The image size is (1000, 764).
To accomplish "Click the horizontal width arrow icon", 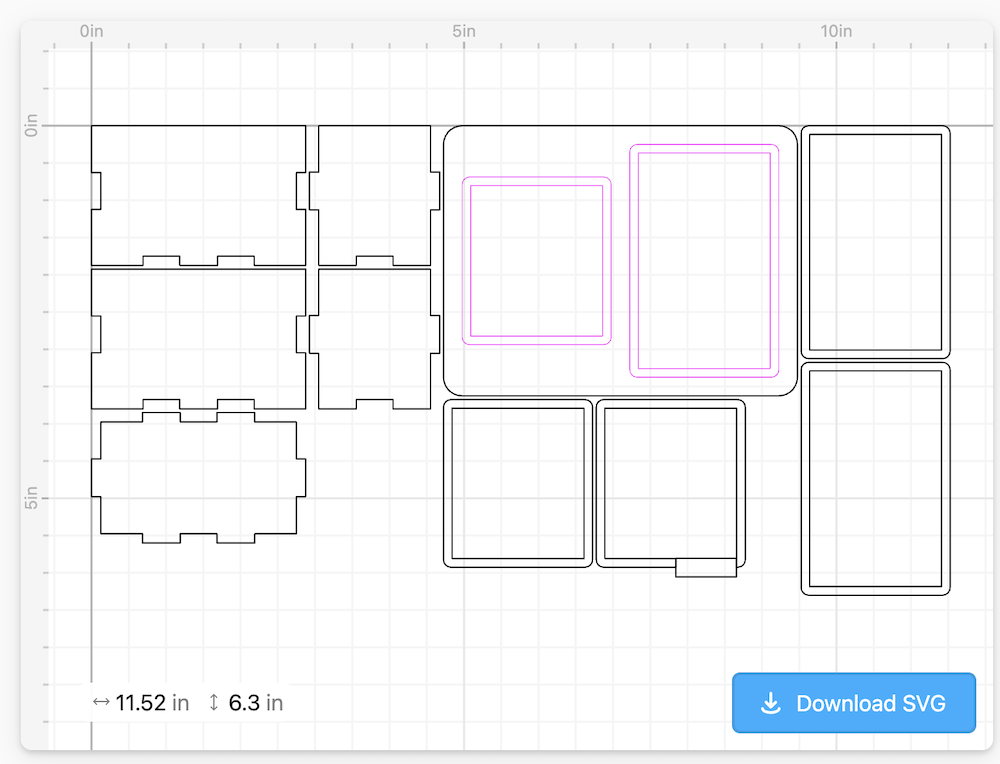I will pyautogui.click(x=101, y=702).
